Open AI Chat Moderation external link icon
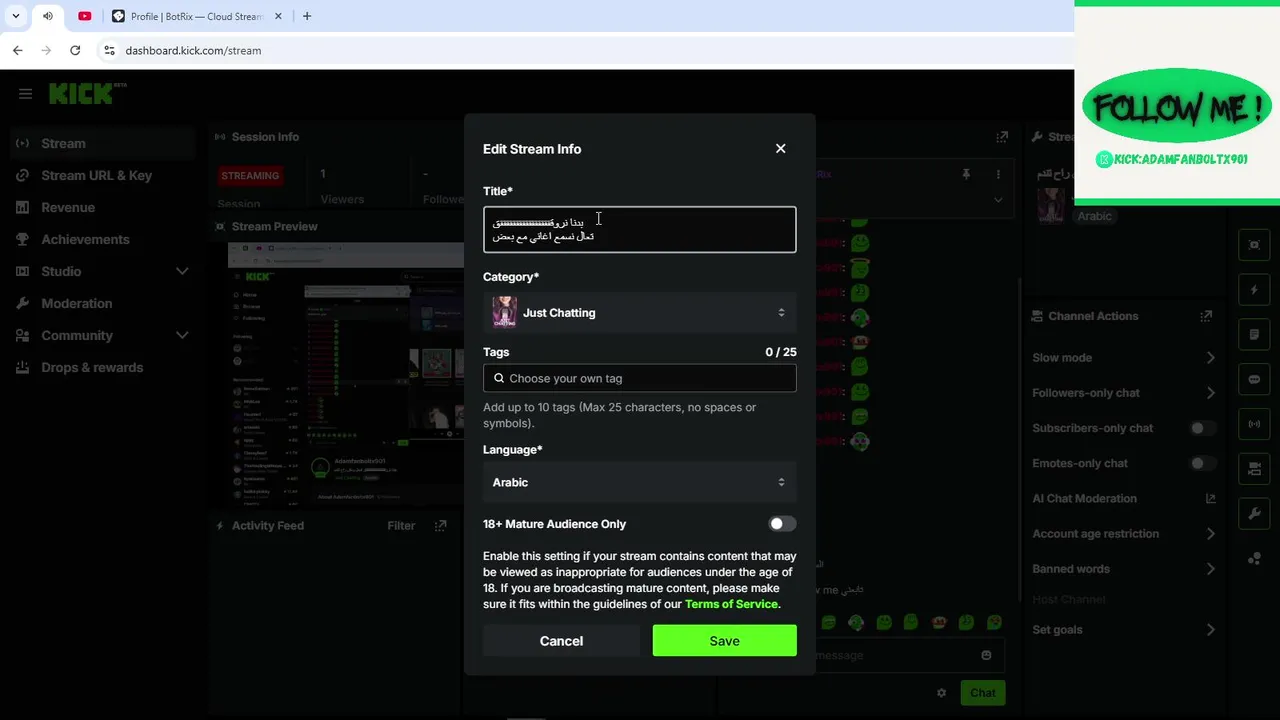Image resolution: width=1280 pixels, height=720 pixels. click(1210, 498)
